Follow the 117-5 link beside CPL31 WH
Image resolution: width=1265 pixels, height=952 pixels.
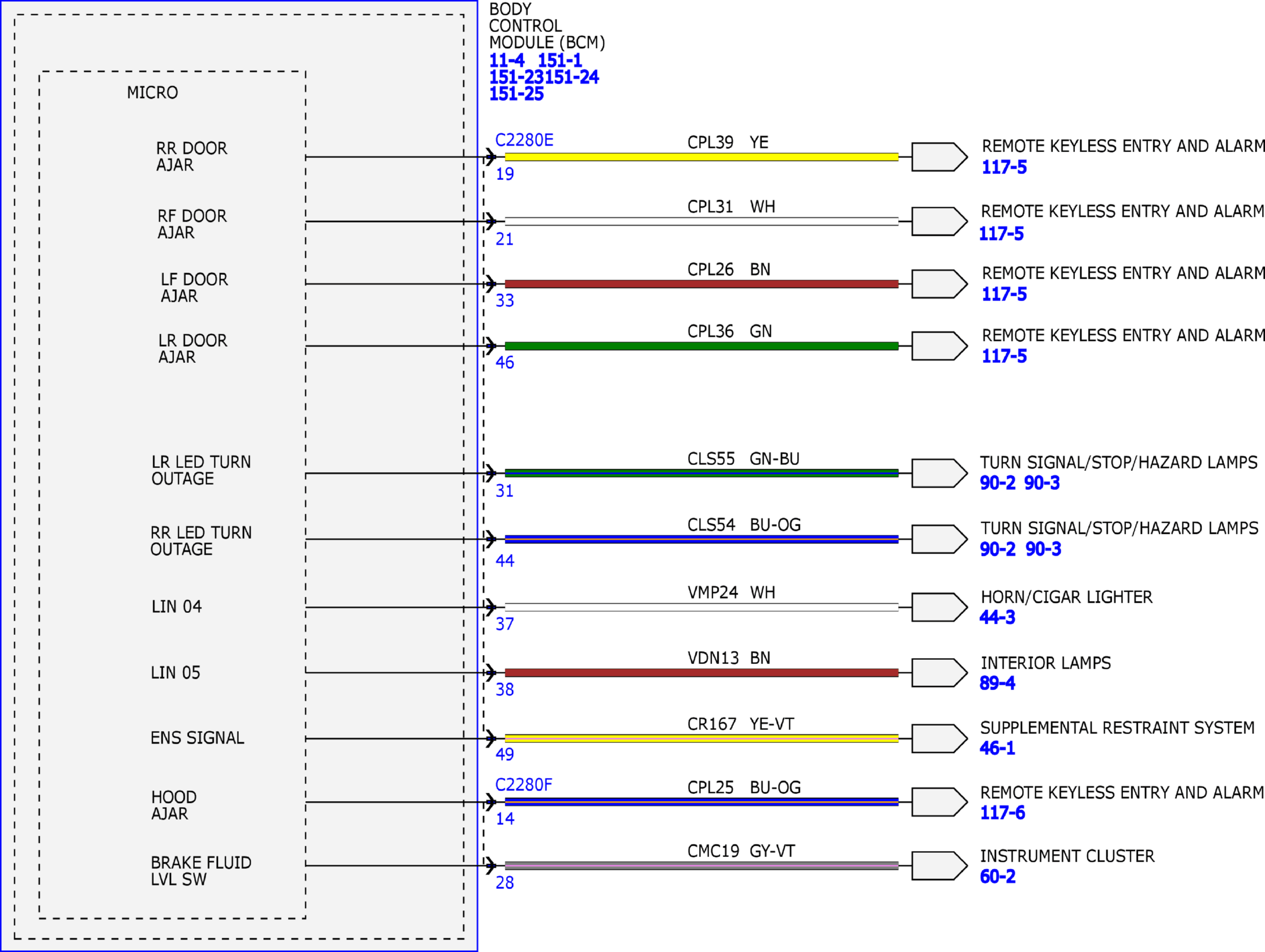click(1001, 234)
